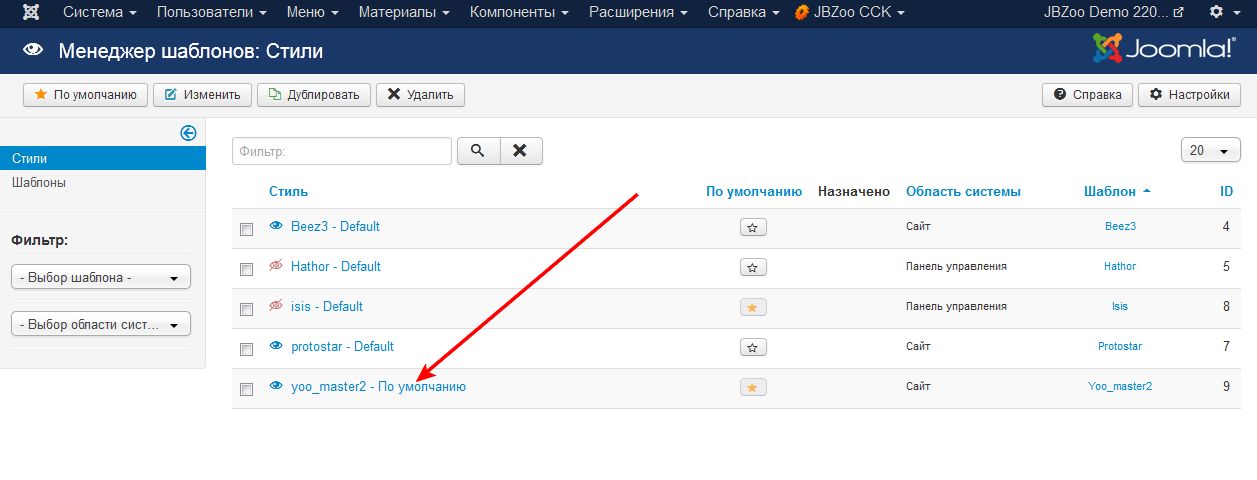Tick the checkbox for protostar - Default
Screen dimensions: 1257x480
tap(247, 350)
